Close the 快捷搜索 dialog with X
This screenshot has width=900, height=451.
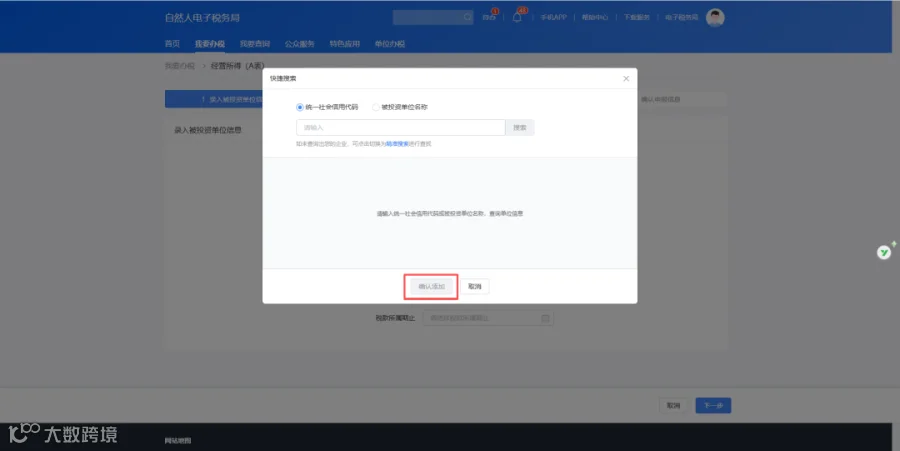626,79
